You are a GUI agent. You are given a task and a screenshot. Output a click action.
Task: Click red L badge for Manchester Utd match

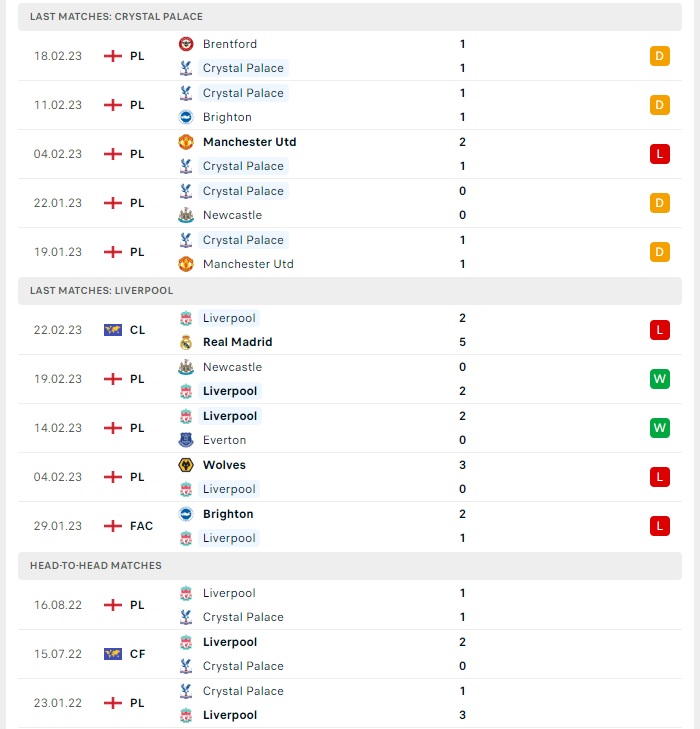tap(660, 154)
